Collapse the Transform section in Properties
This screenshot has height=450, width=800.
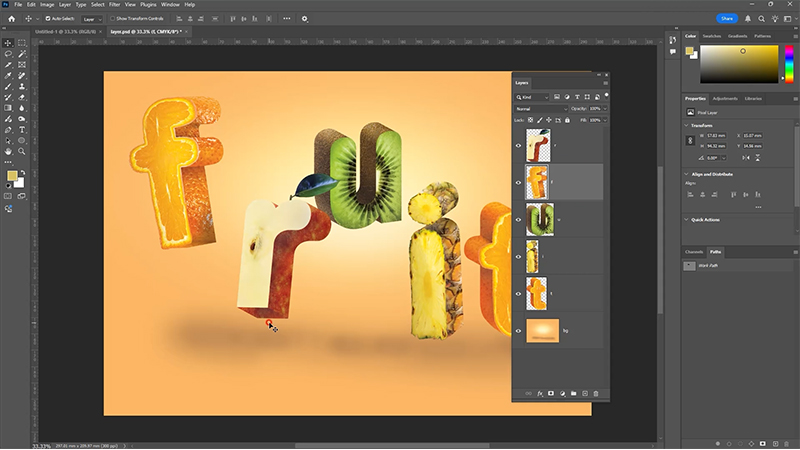pyautogui.click(x=687, y=125)
